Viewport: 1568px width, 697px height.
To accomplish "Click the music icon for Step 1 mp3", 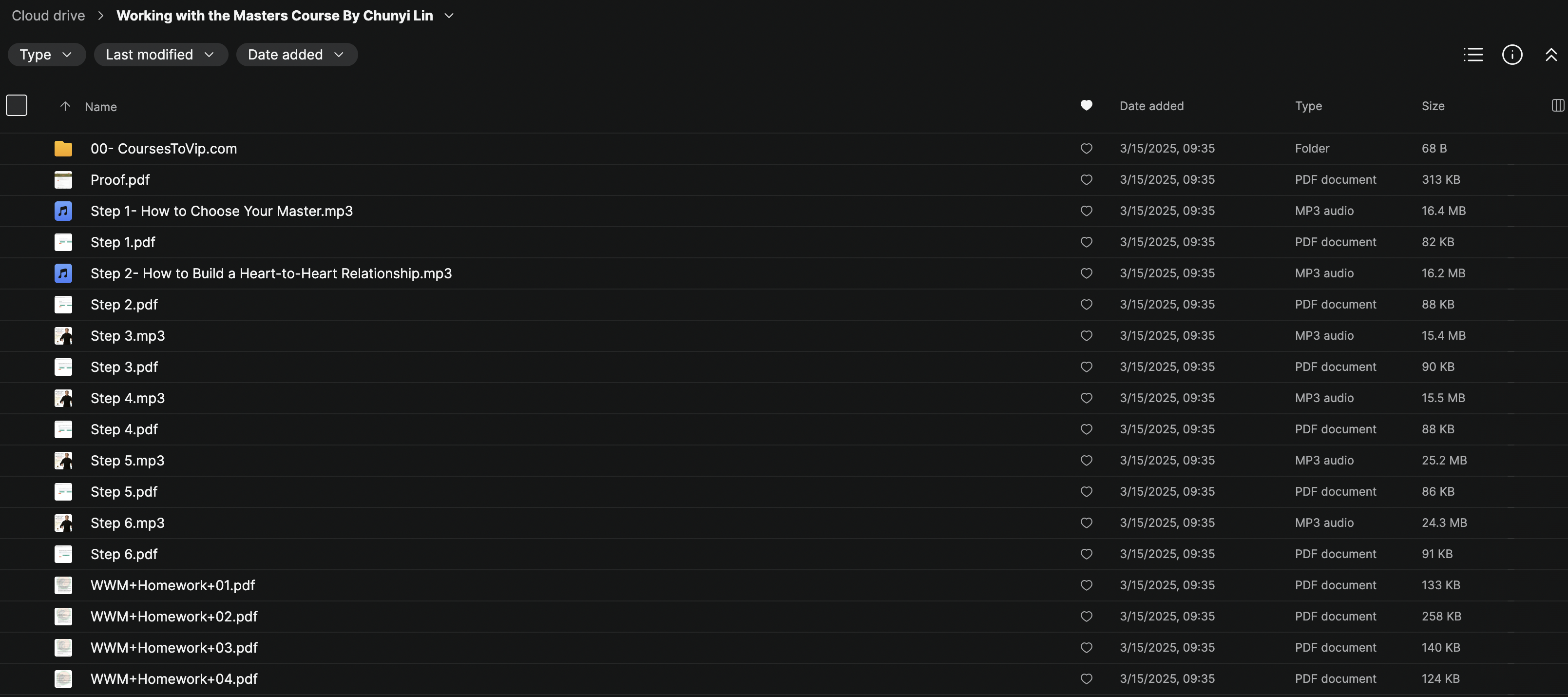I will [63, 211].
